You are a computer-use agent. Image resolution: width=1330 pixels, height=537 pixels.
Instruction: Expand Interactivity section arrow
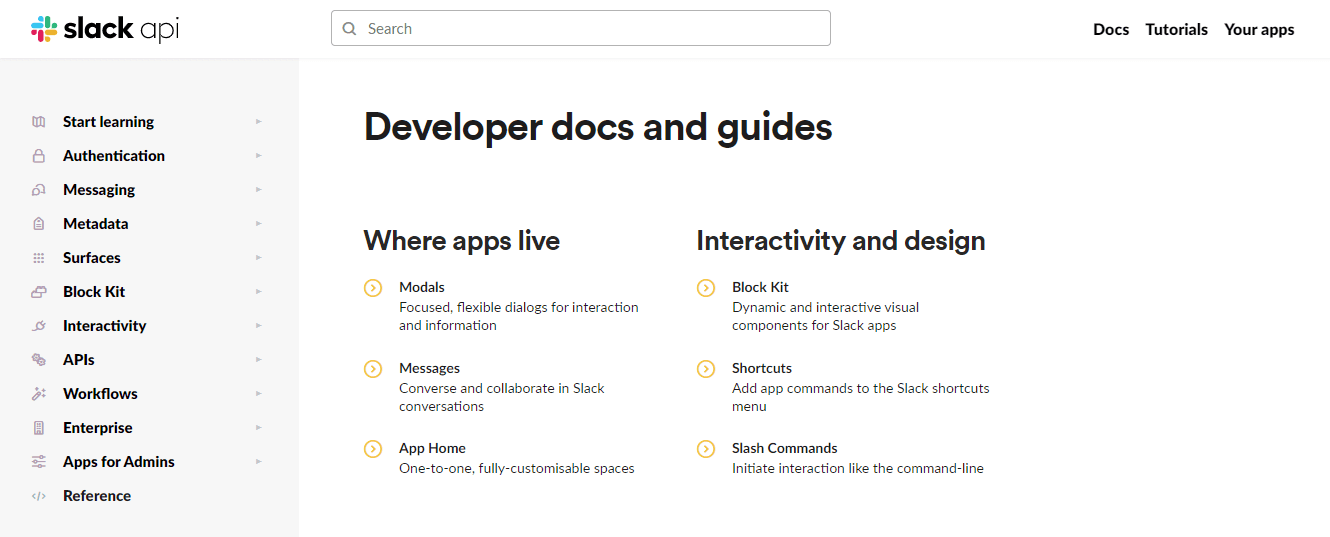point(259,326)
